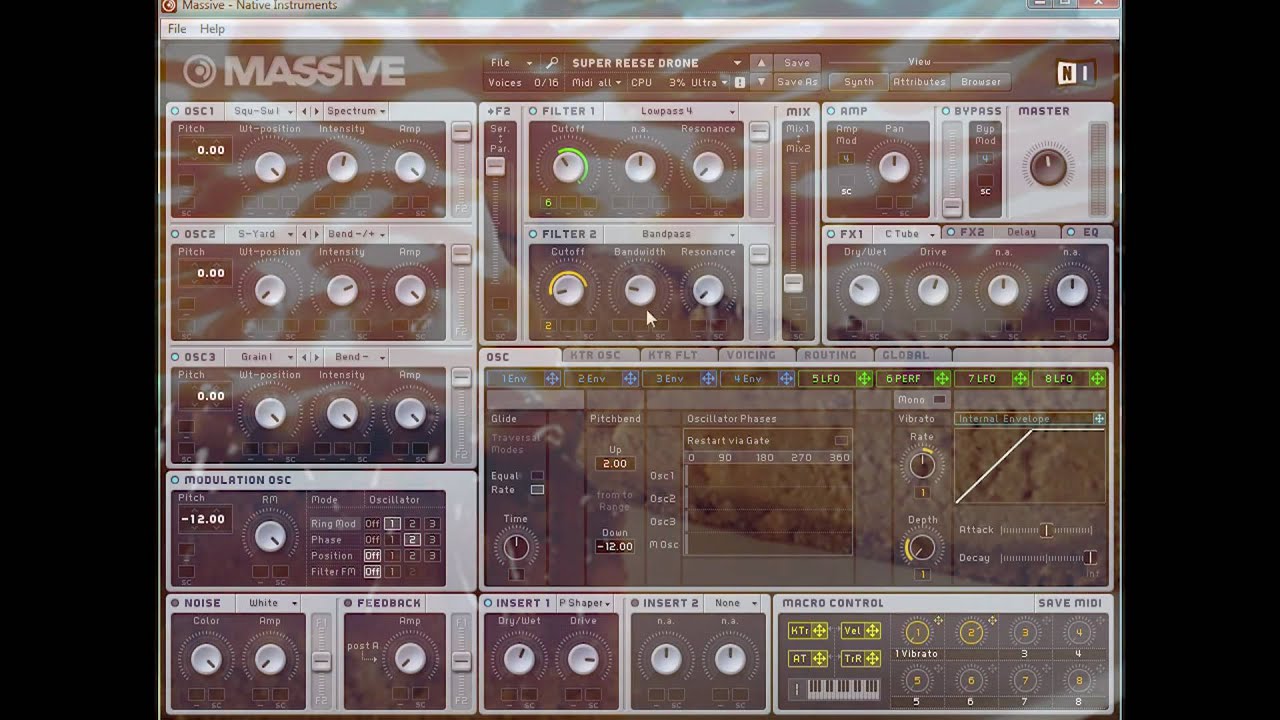Toggle OSC2 power button
1280x720 pixels.
coord(175,234)
